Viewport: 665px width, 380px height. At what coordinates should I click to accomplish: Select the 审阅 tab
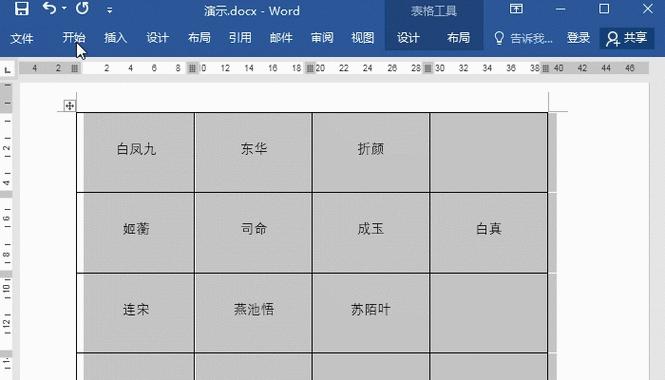pyautogui.click(x=322, y=38)
